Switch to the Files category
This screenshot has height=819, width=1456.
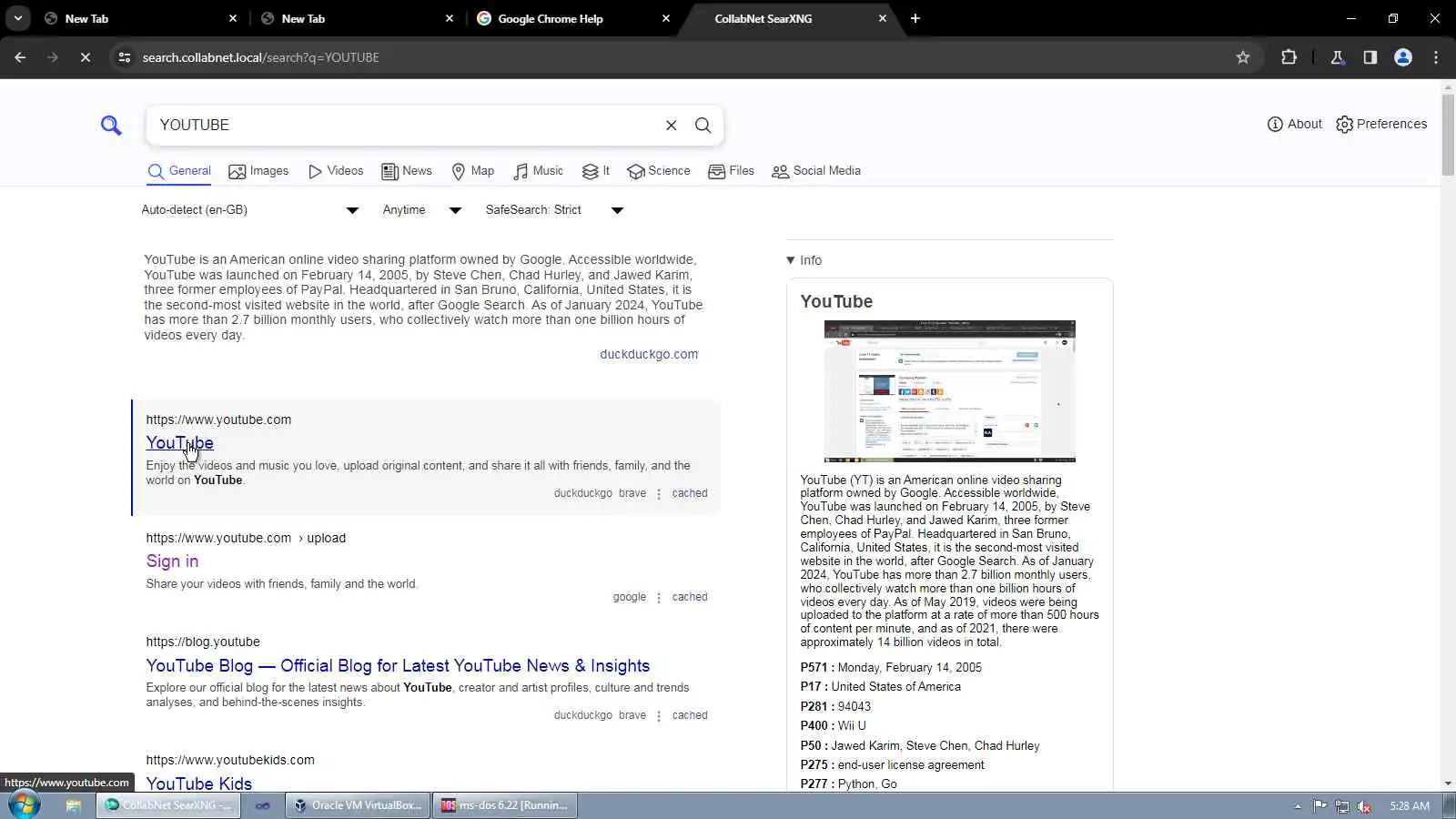(x=732, y=171)
